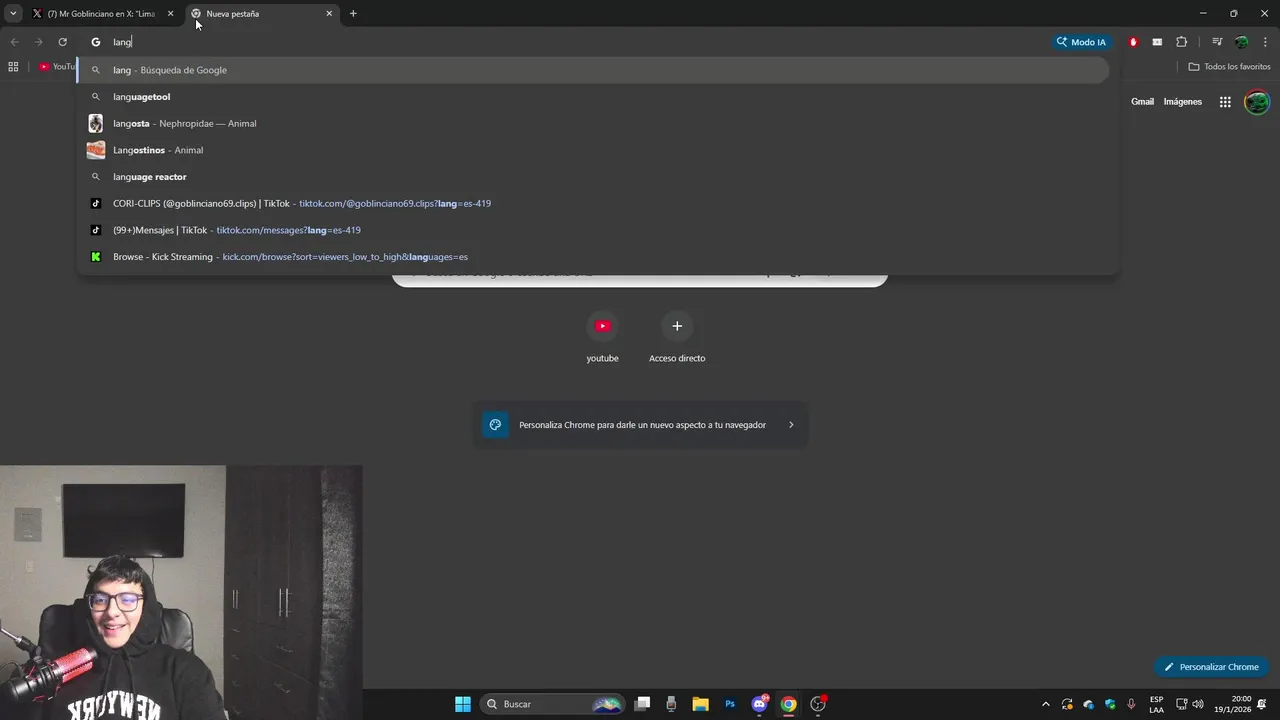Open Google account avatar on page
Screen dimensions: 1280x720
1257,102
